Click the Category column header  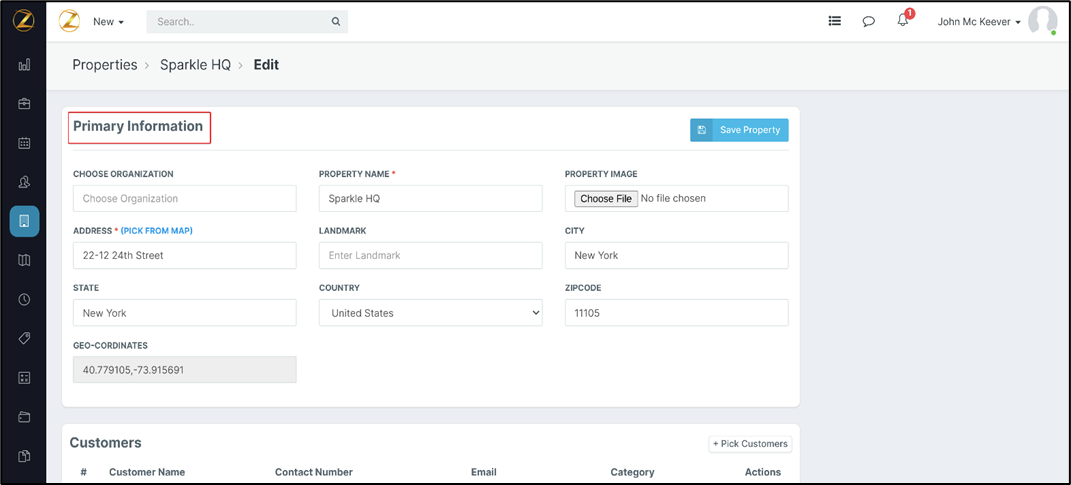(632, 472)
